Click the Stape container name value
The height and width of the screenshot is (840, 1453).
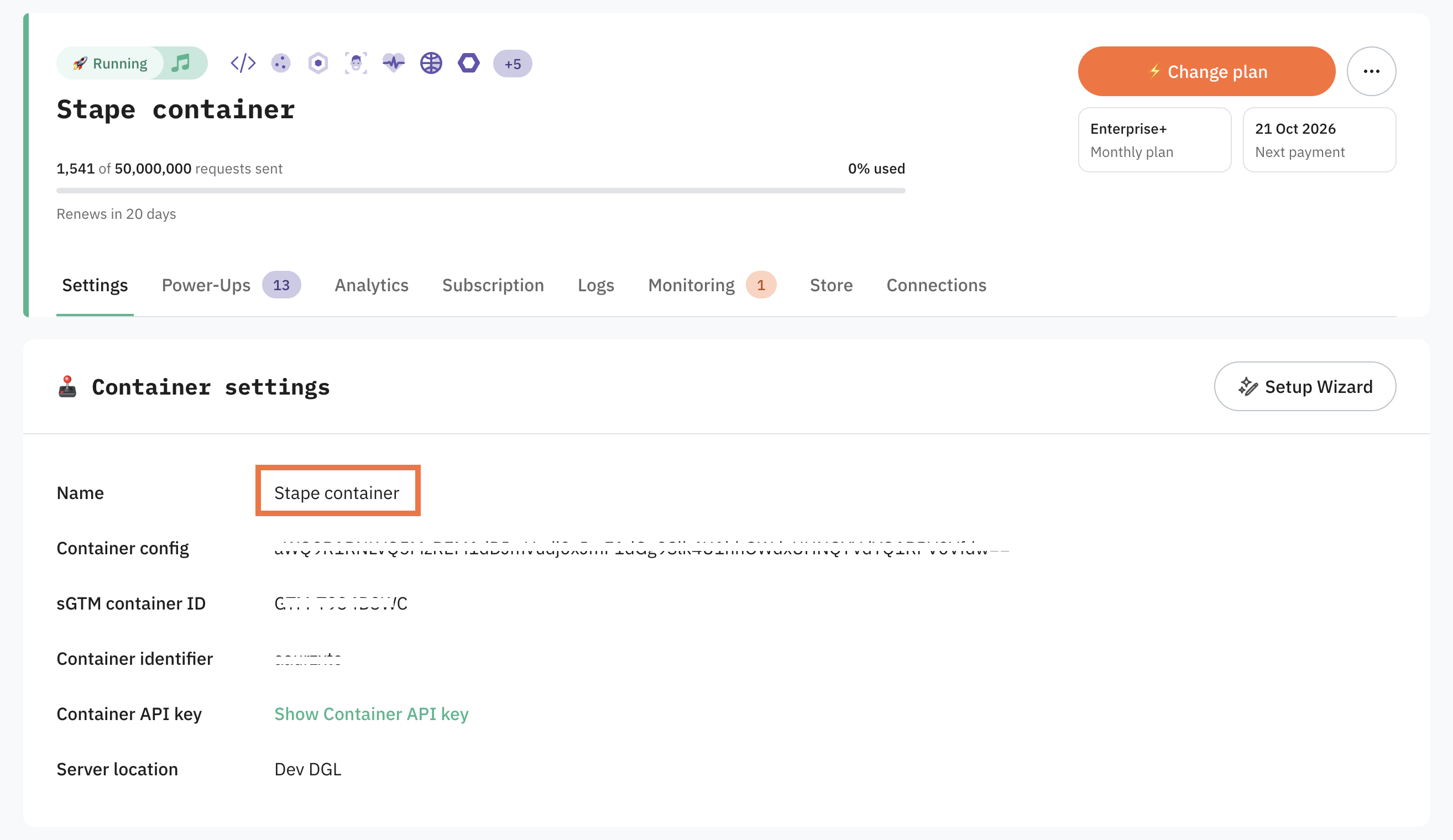coord(337,492)
